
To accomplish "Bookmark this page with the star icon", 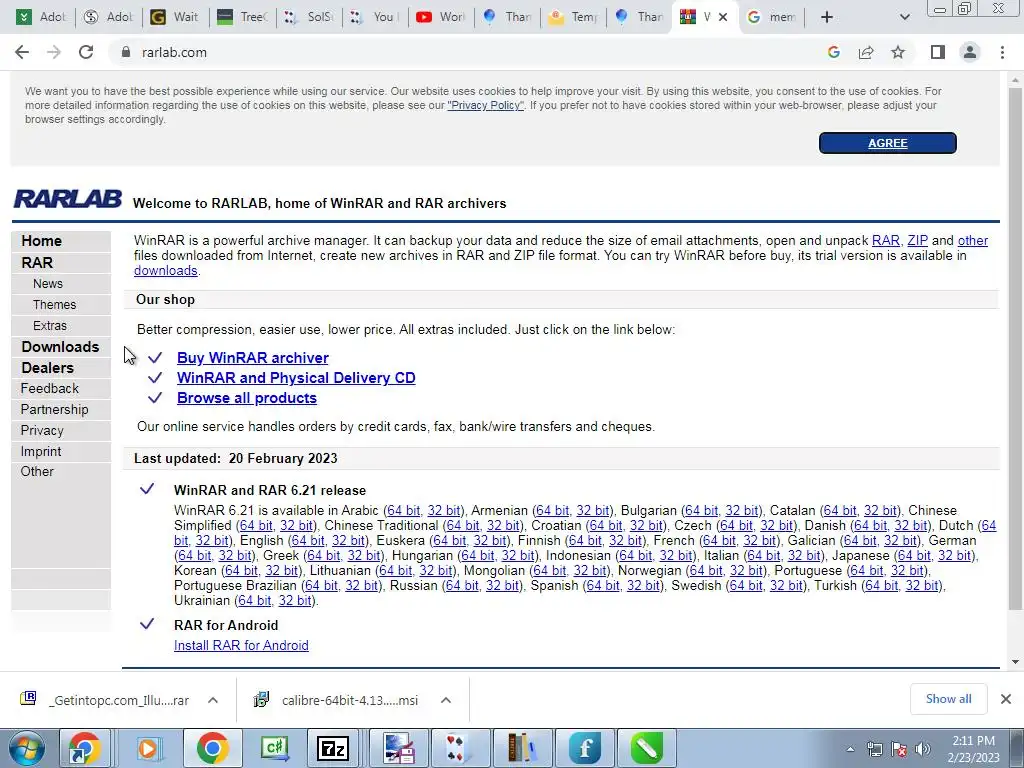I will (x=898, y=52).
